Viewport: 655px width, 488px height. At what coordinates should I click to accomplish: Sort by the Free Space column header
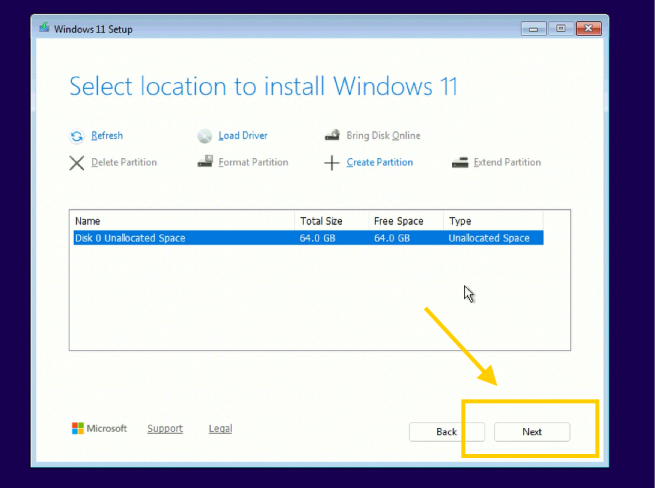[x=406, y=221]
